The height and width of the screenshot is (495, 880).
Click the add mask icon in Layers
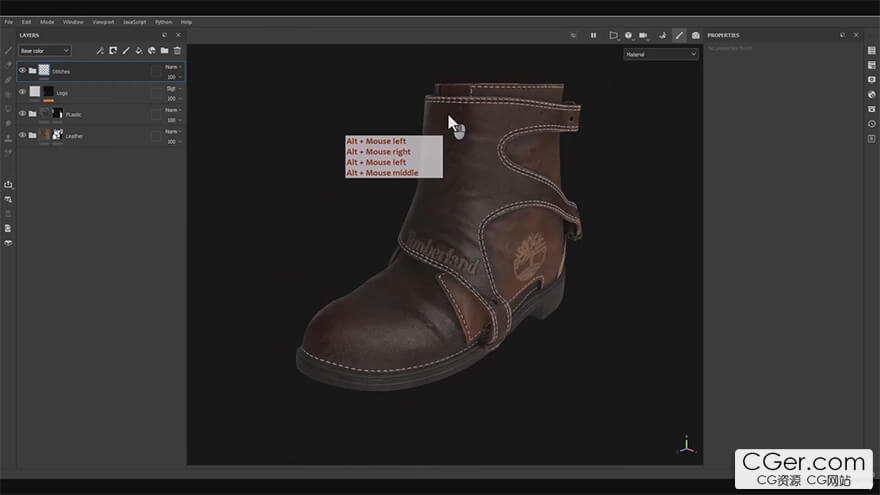tap(113, 51)
